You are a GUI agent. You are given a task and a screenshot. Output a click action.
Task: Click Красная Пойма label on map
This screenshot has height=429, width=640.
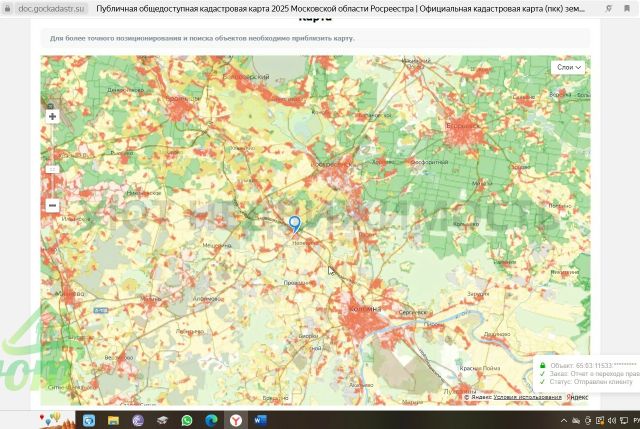tap(480, 368)
